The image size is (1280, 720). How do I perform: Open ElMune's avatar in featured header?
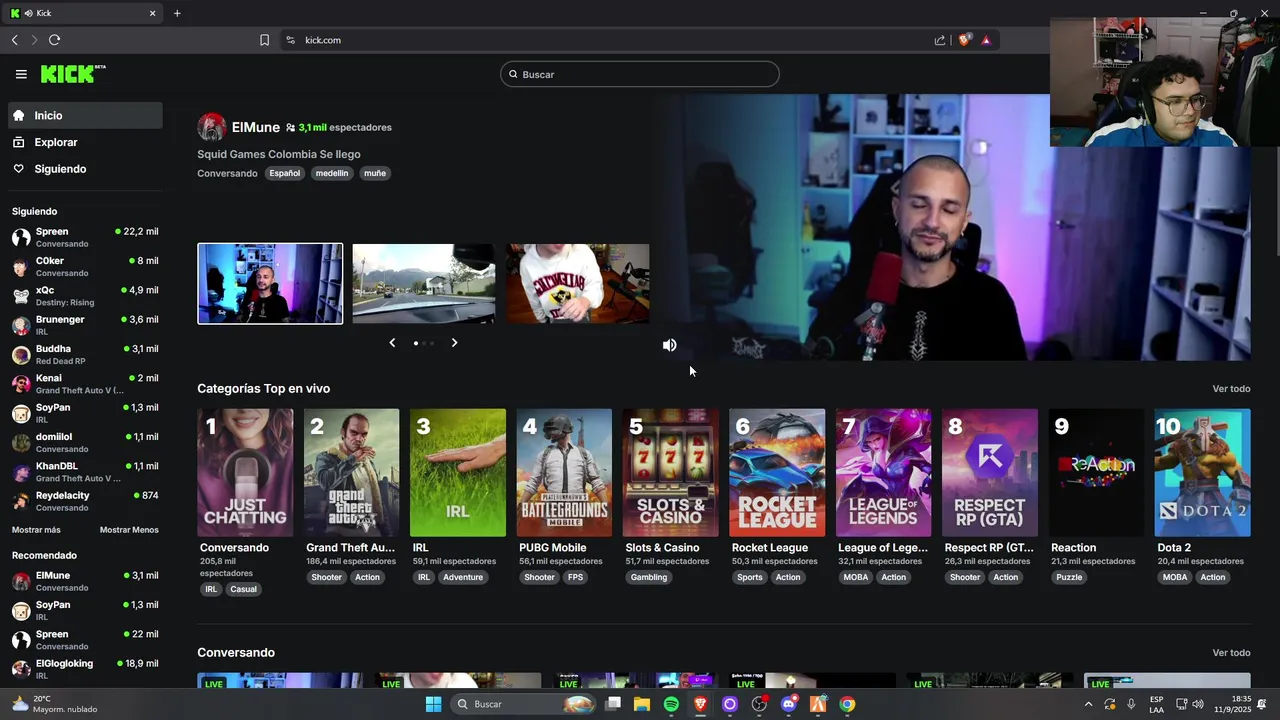(x=212, y=127)
